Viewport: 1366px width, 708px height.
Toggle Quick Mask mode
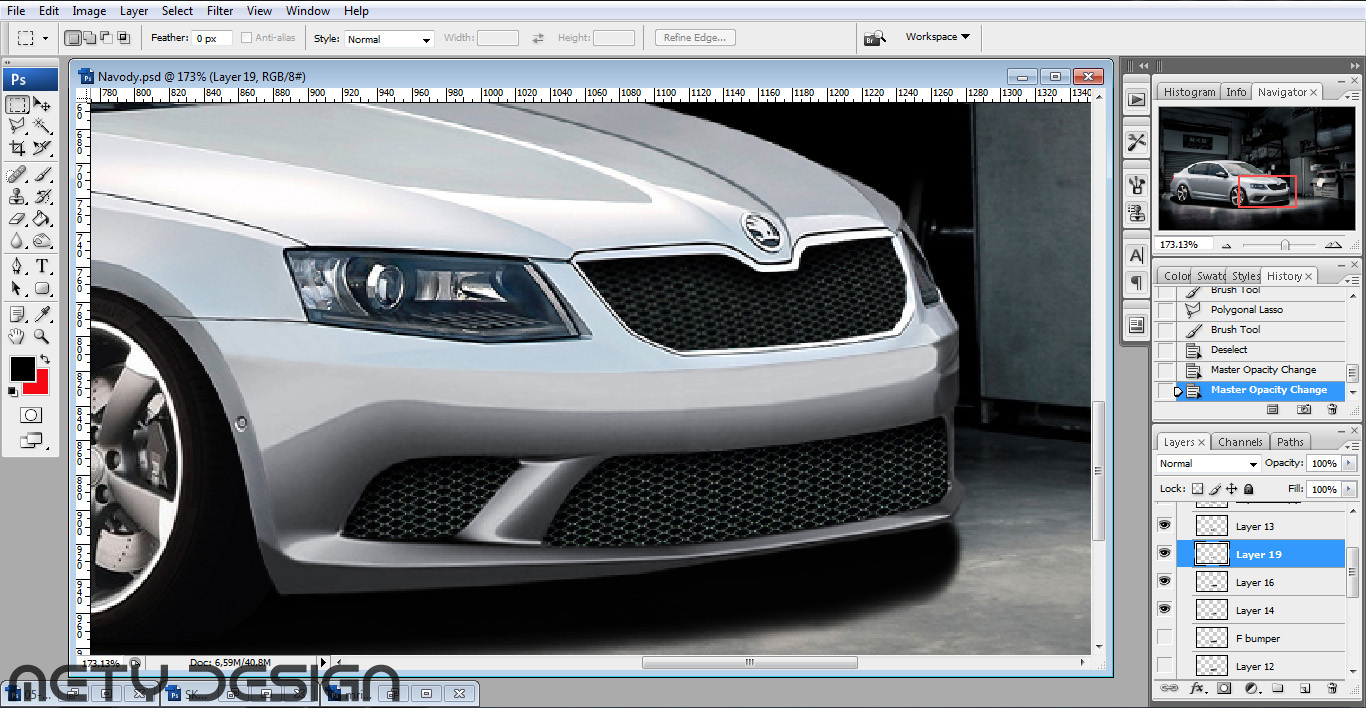(x=30, y=415)
